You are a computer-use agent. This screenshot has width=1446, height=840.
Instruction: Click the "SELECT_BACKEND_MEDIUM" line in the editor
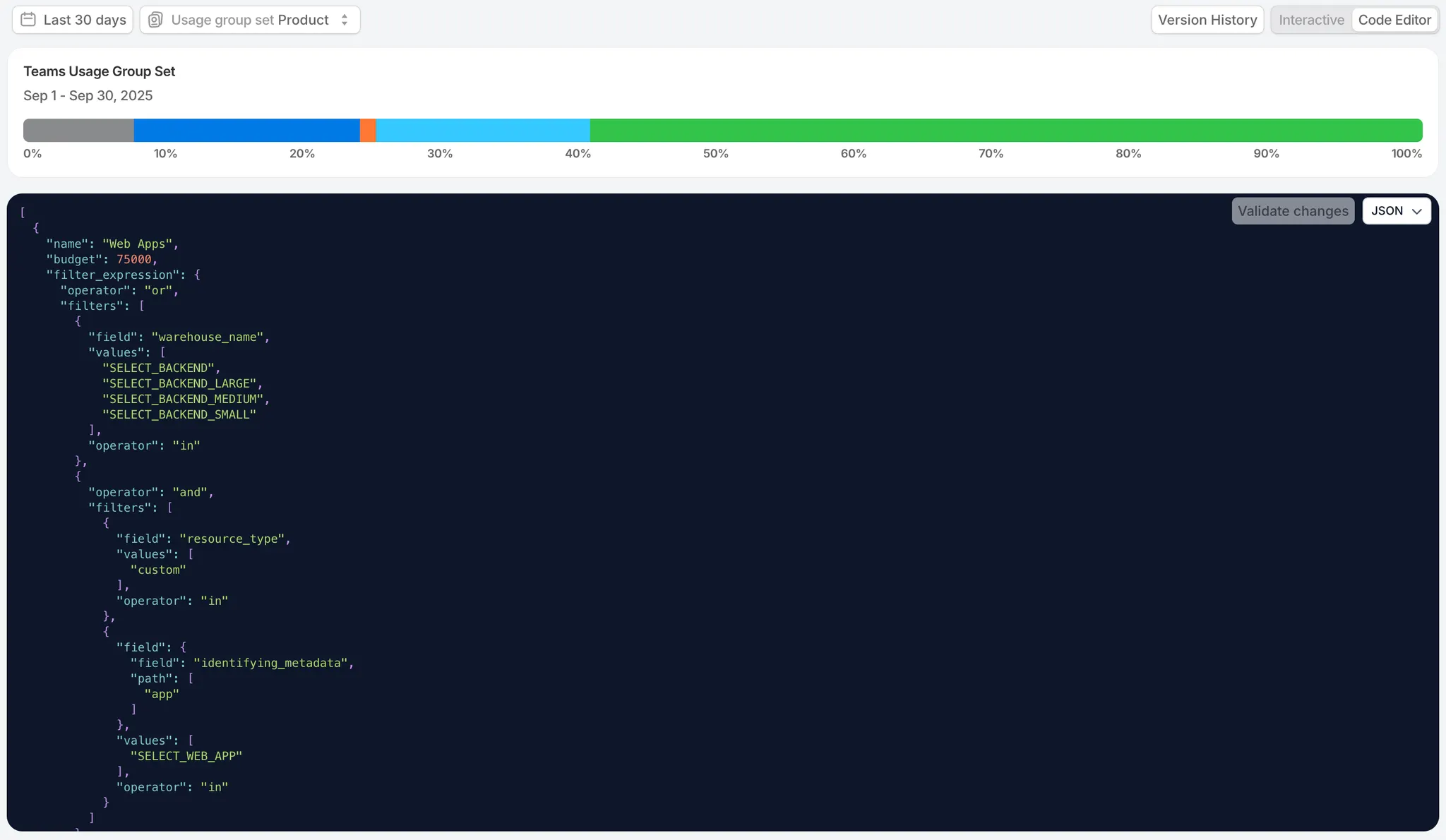[182, 399]
